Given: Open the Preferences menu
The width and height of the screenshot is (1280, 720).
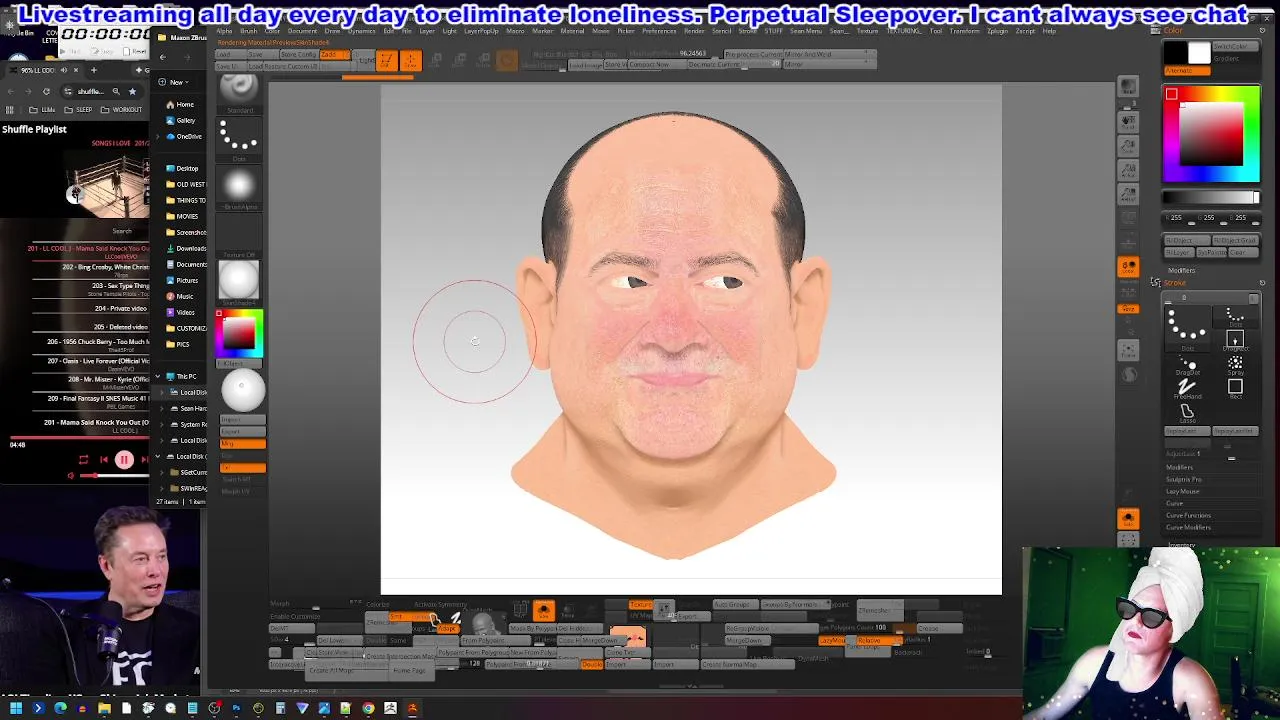Looking at the screenshot, I should (x=659, y=31).
